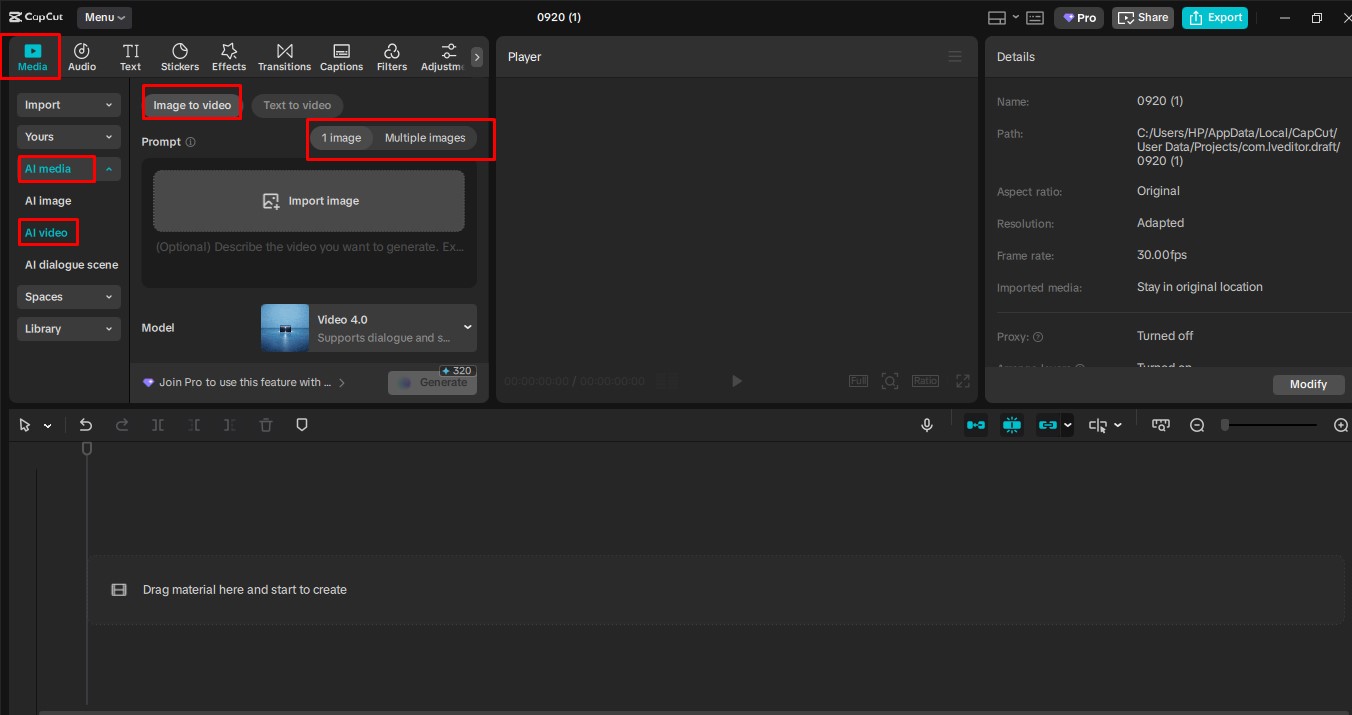Switch image count to Multiple images
This screenshot has height=715, width=1352.
click(x=425, y=137)
